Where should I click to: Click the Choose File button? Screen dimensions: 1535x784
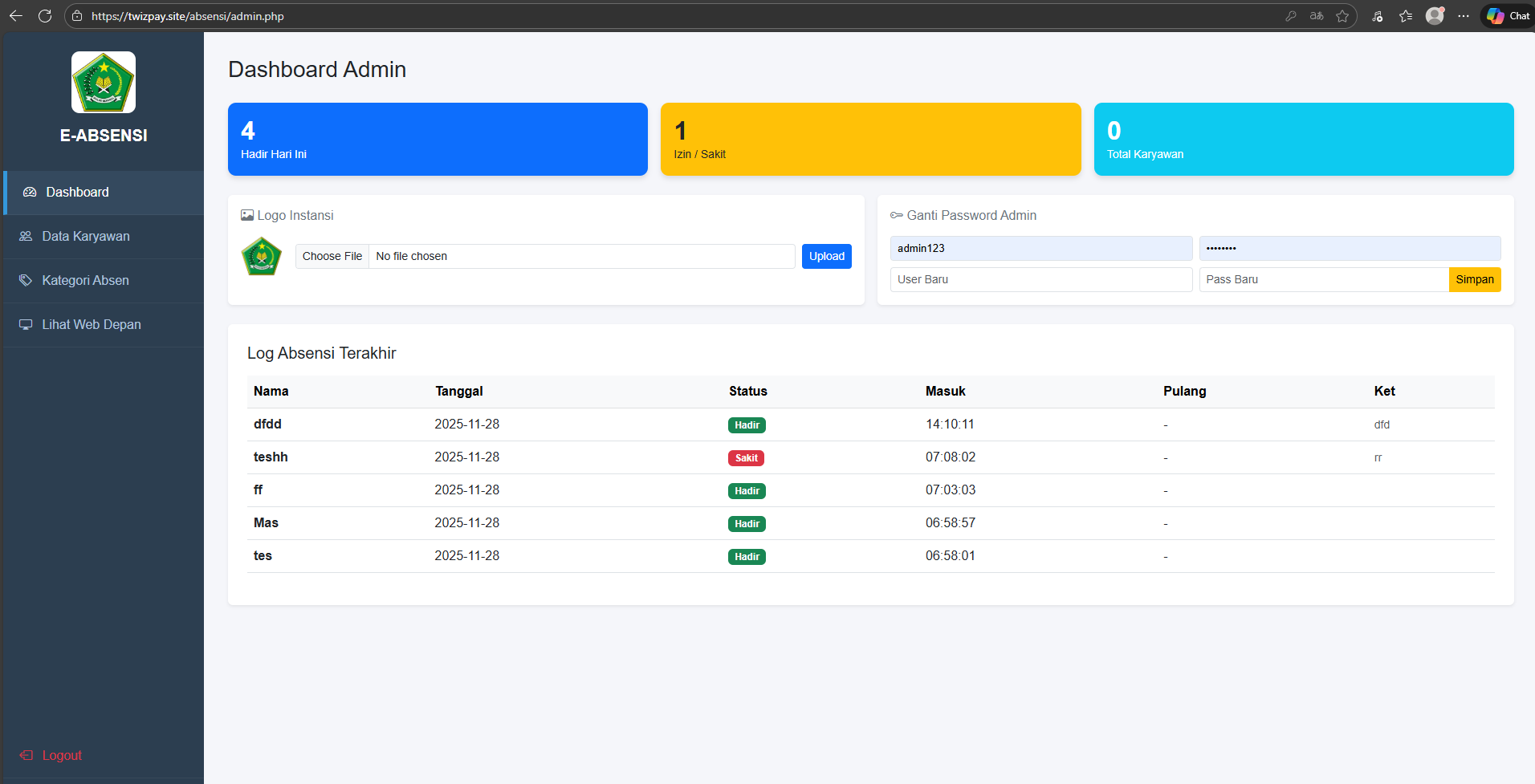tap(332, 257)
